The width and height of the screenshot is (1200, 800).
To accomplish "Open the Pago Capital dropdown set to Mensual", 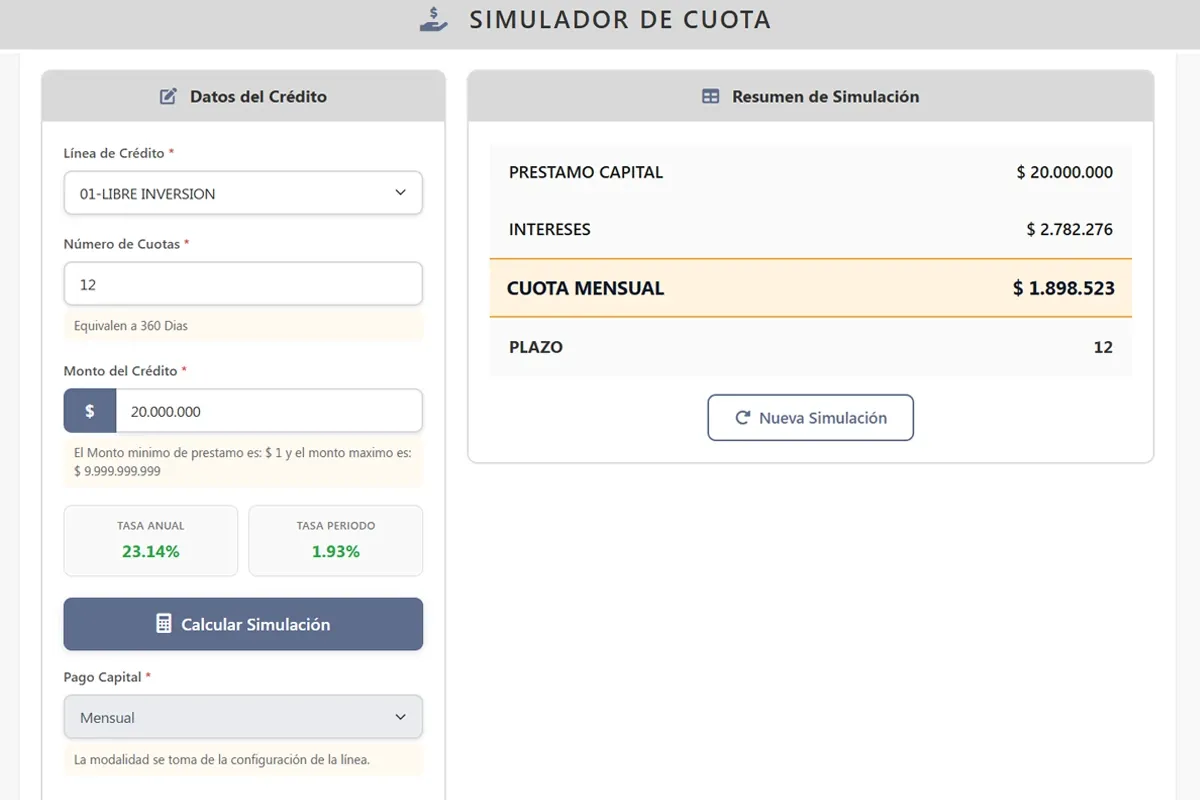I will tap(243, 717).
